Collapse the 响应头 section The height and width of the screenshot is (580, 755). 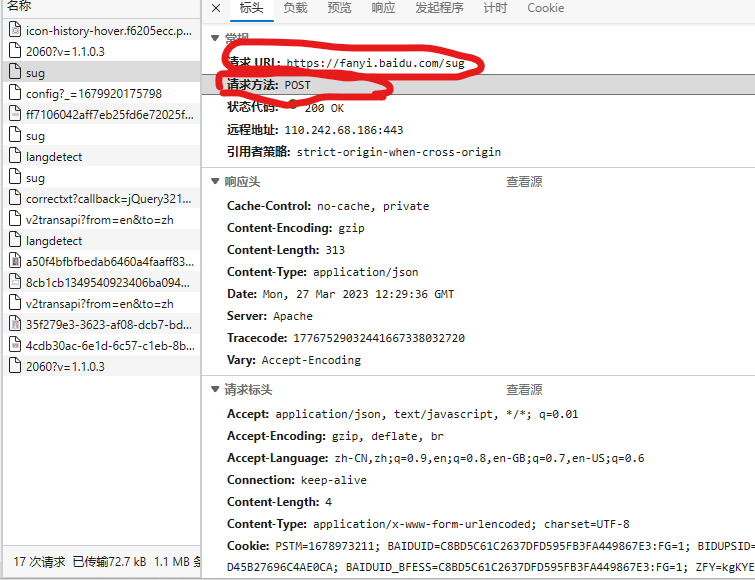click(x=215, y=181)
